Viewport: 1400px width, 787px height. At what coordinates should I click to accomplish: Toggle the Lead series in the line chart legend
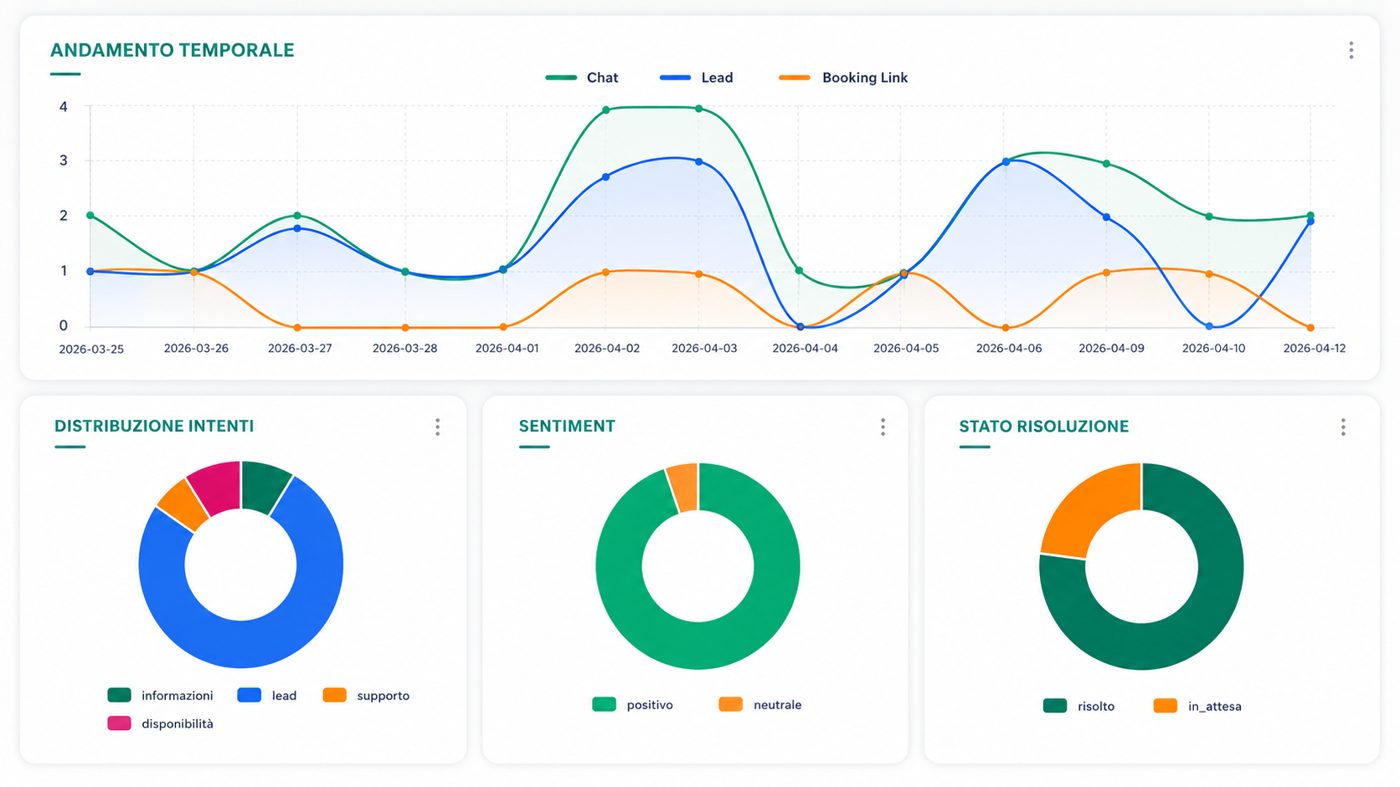[x=697, y=78]
